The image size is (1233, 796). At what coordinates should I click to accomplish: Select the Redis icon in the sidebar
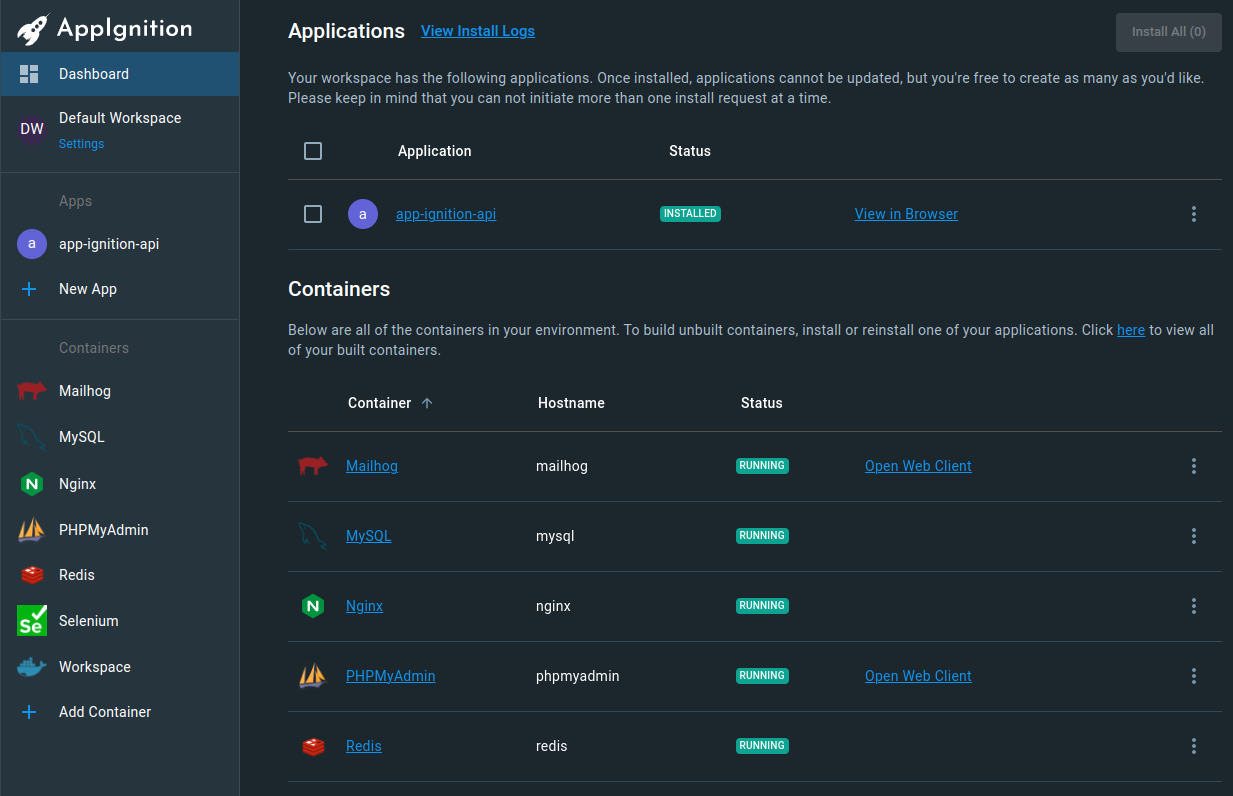(x=31, y=574)
